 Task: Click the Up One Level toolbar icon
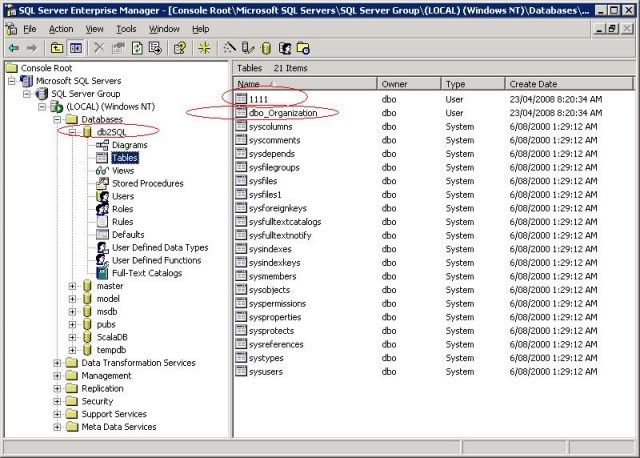[55, 47]
